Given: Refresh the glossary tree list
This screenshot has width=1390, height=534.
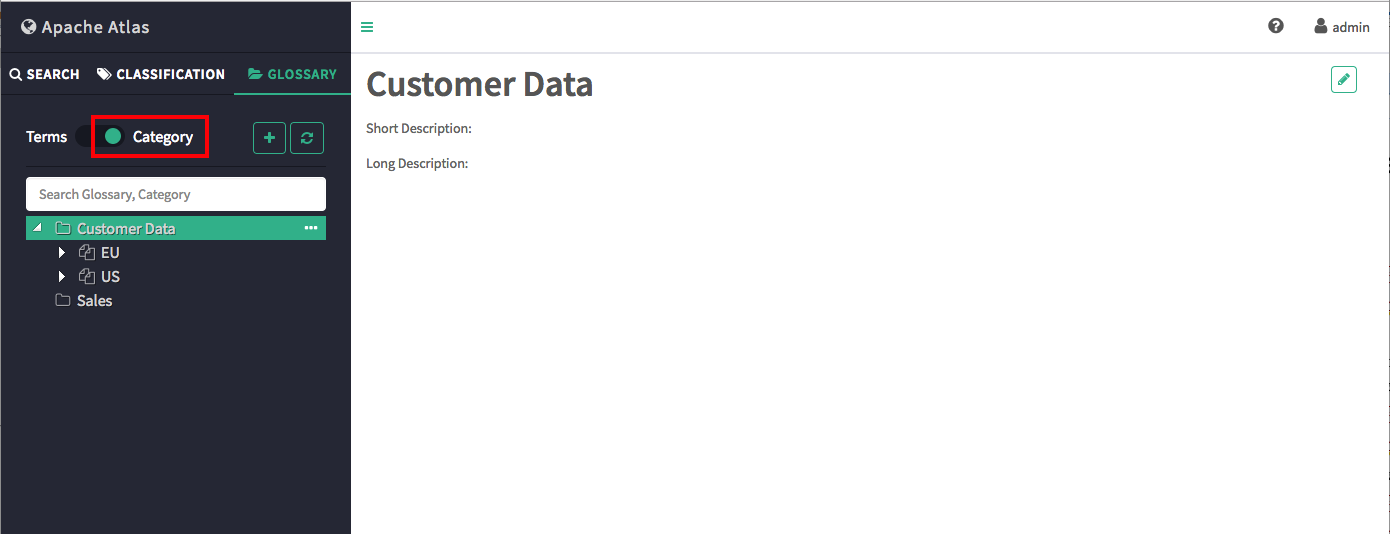Looking at the screenshot, I should (x=307, y=137).
